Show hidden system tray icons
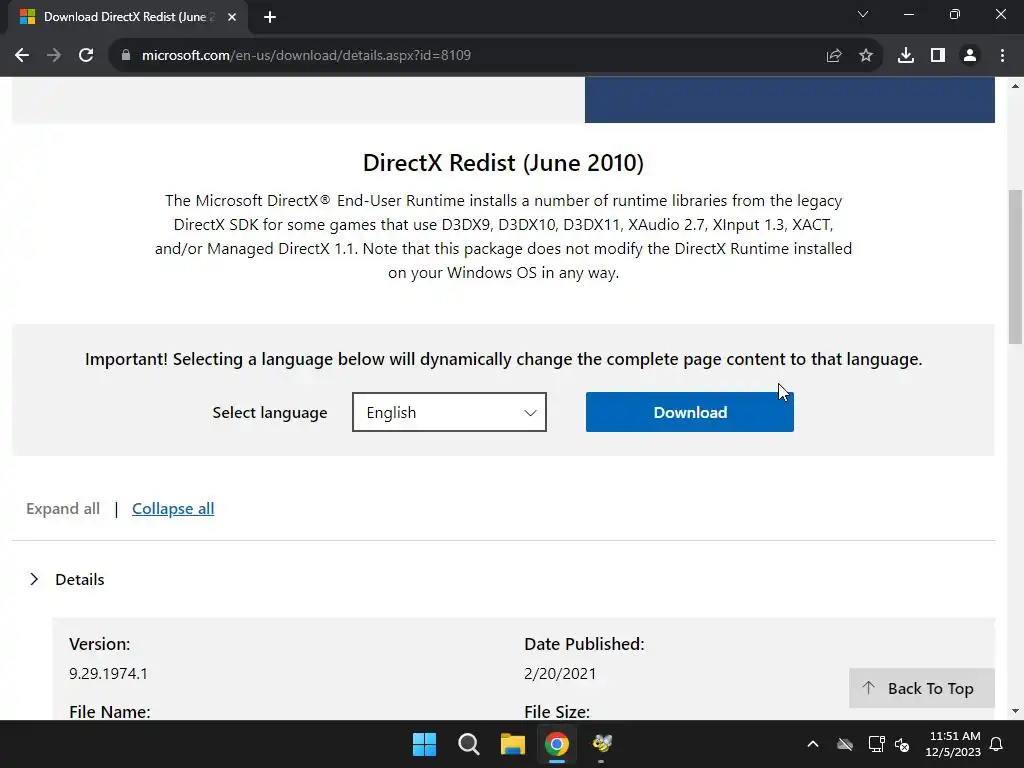Screen dimensions: 1024x768 813,744
